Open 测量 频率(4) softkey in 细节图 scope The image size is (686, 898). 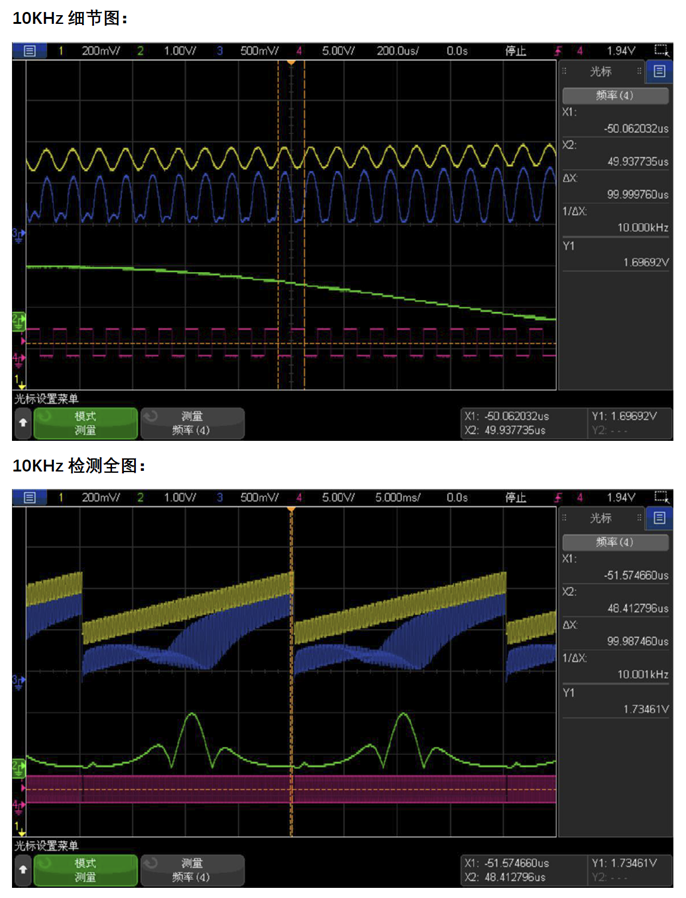[191, 423]
